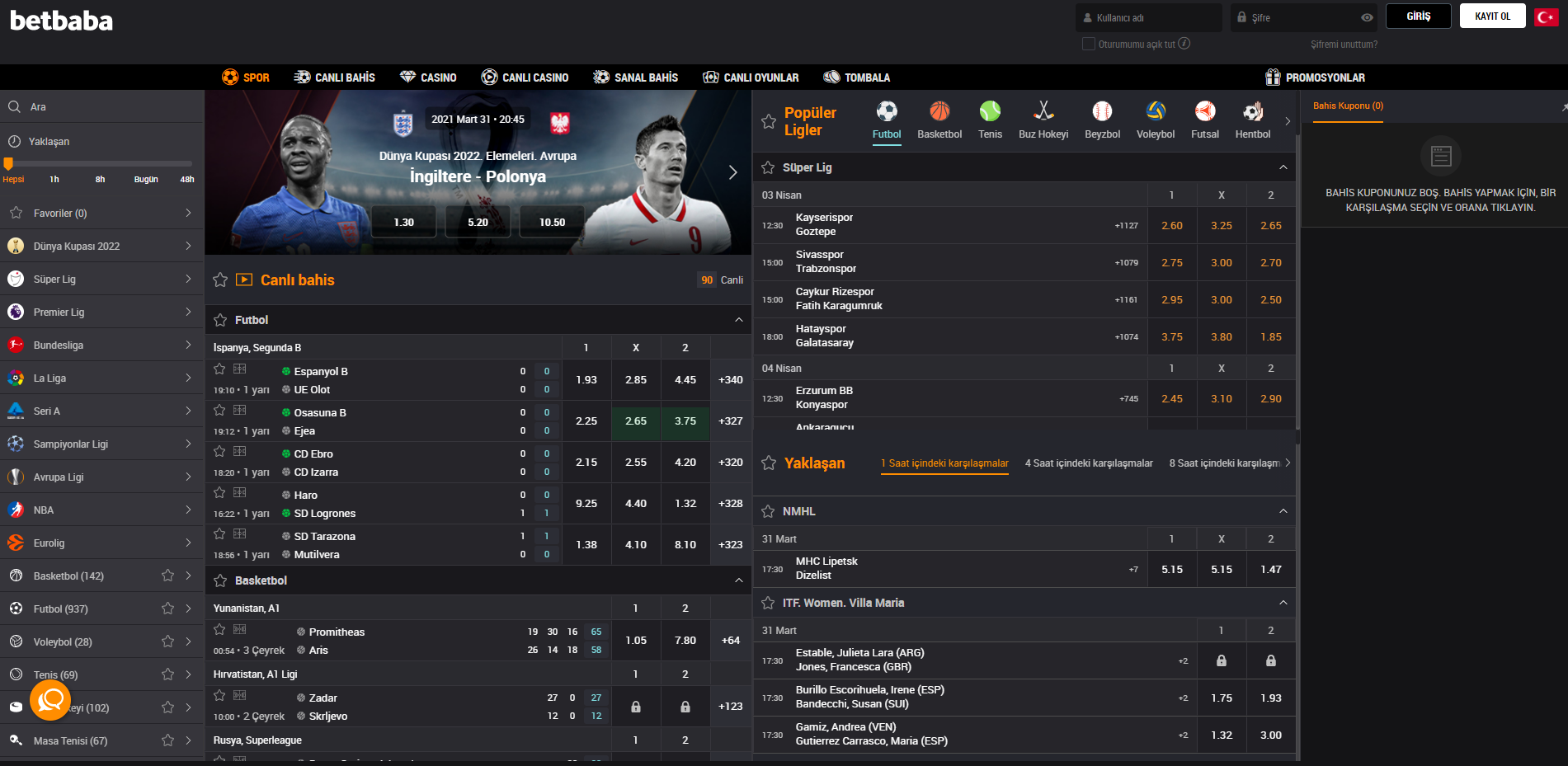Click the KAYIT OL button
This screenshot has width=1568, height=766.
(x=1493, y=16)
